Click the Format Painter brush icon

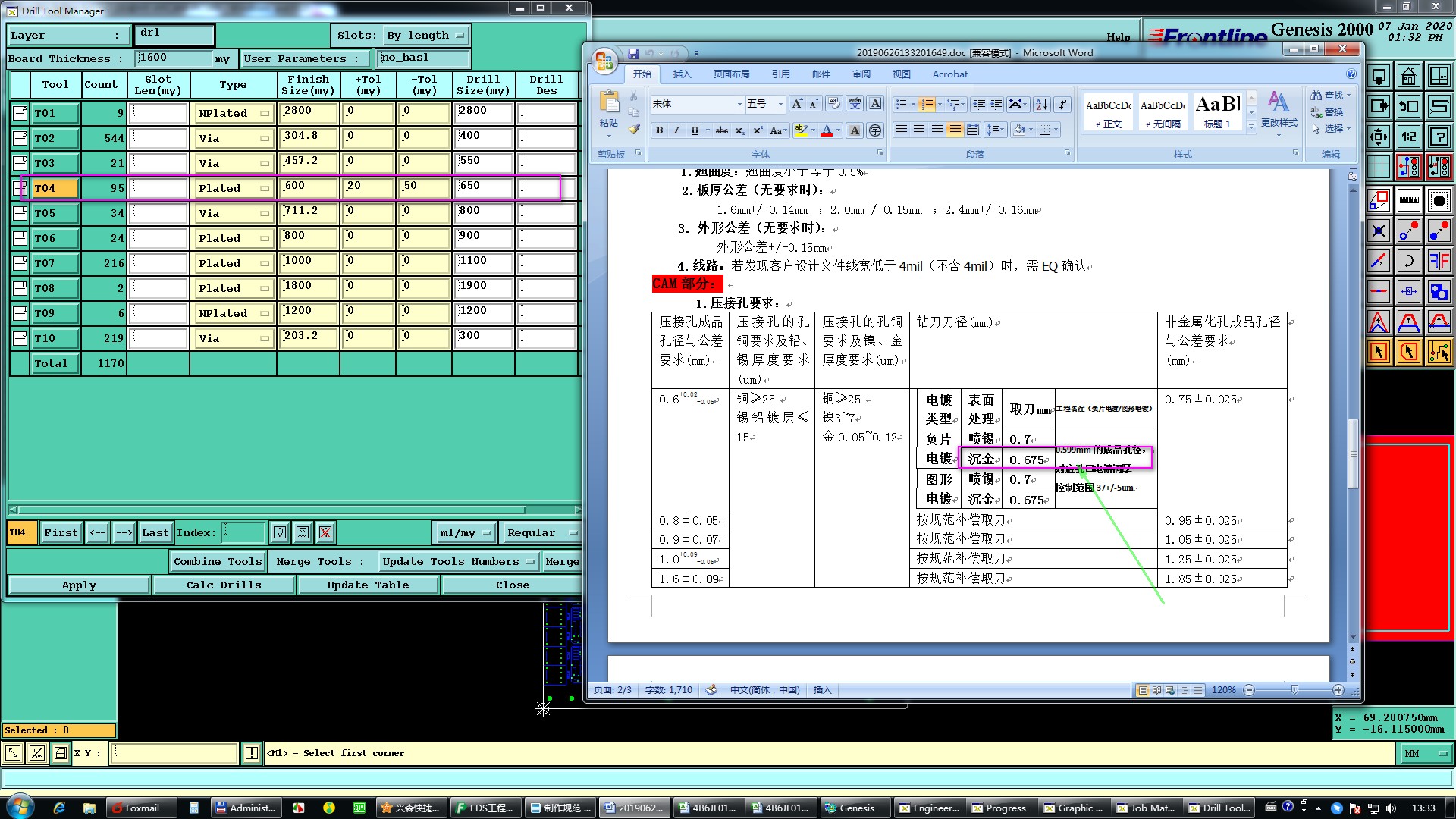(x=634, y=130)
